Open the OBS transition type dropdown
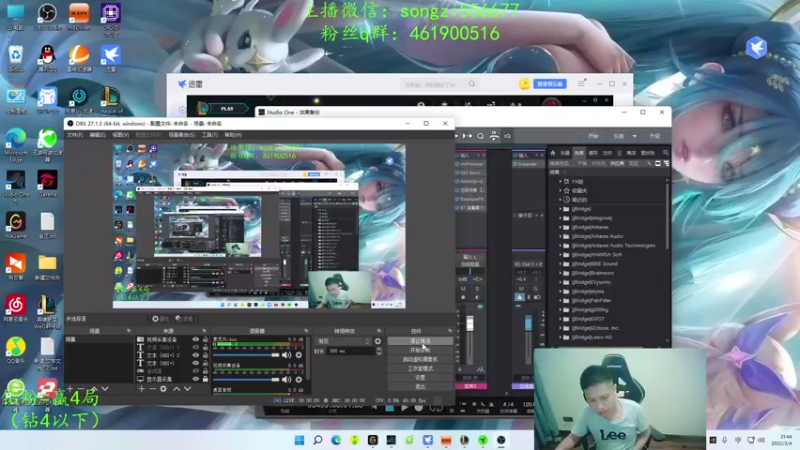 coord(343,341)
